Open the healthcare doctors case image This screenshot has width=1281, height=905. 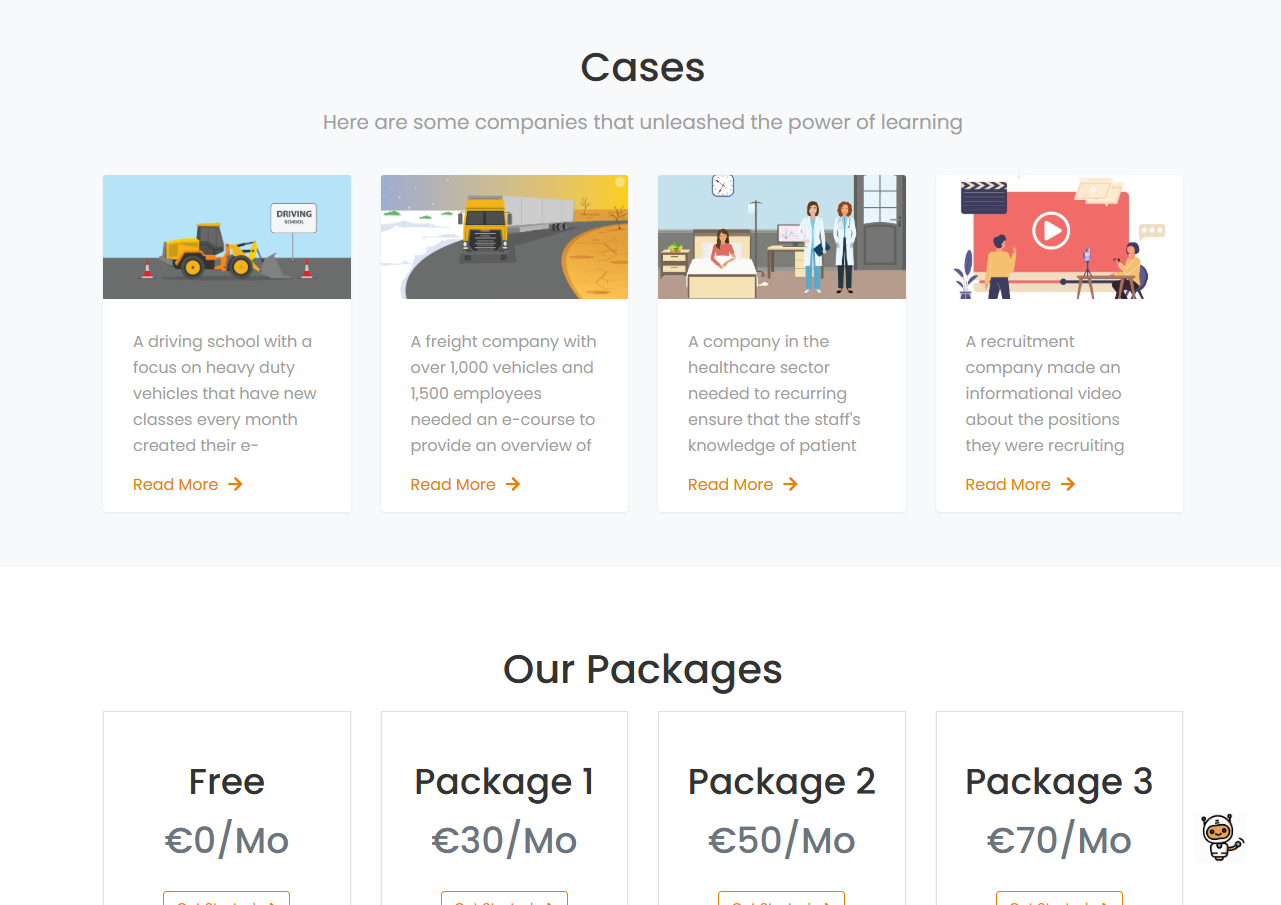782,237
